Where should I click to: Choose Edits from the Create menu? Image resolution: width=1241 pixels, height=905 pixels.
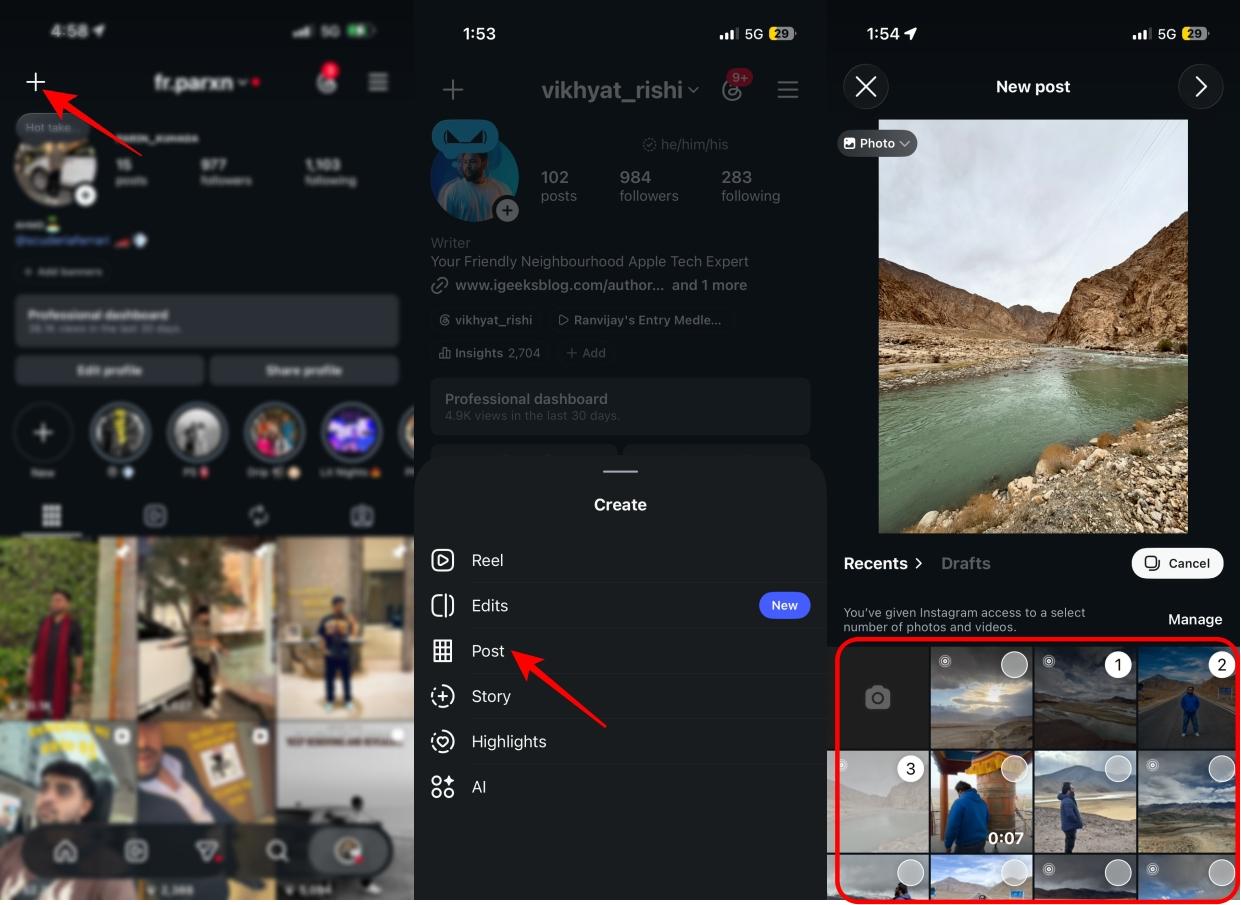point(620,605)
